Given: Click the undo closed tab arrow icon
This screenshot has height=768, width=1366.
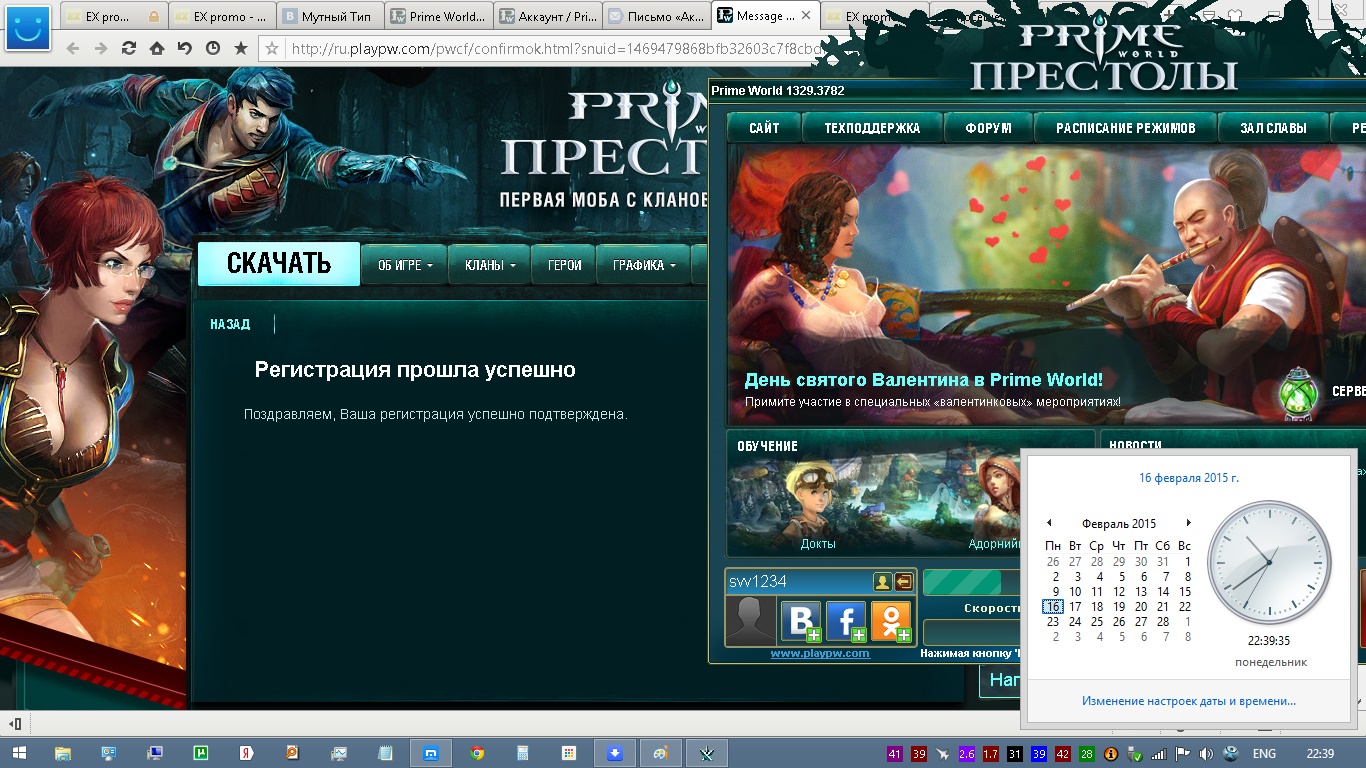Looking at the screenshot, I should [185, 48].
